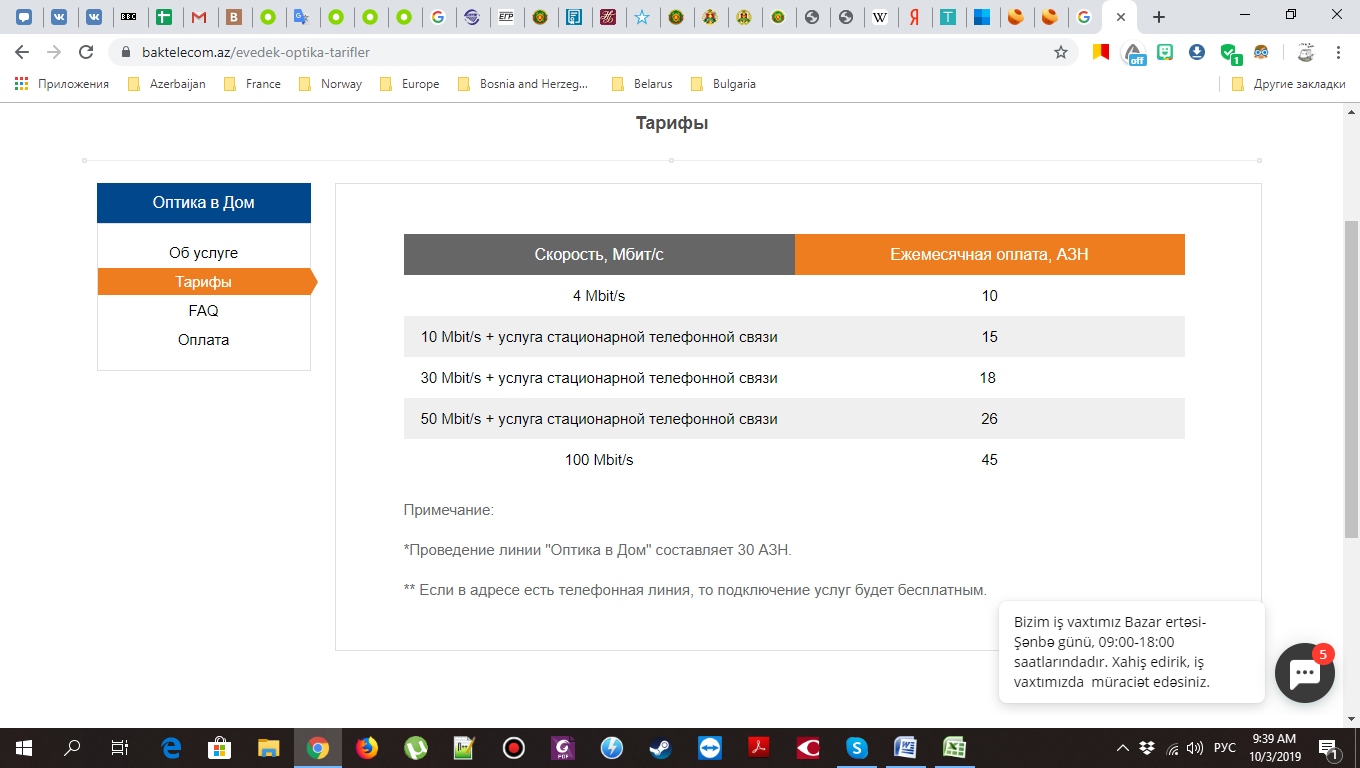Viewport: 1360px width, 768px height.
Task: Open the Belarus bookmarks folder
Action: tap(642, 84)
